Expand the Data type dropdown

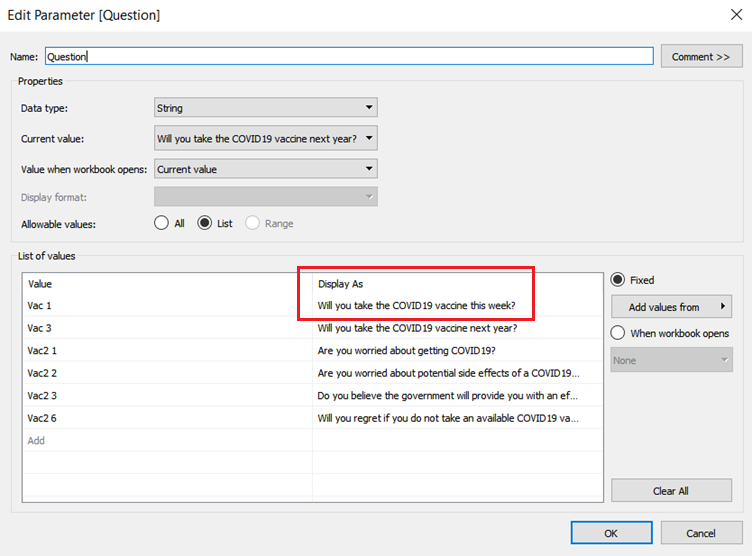coord(266,108)
